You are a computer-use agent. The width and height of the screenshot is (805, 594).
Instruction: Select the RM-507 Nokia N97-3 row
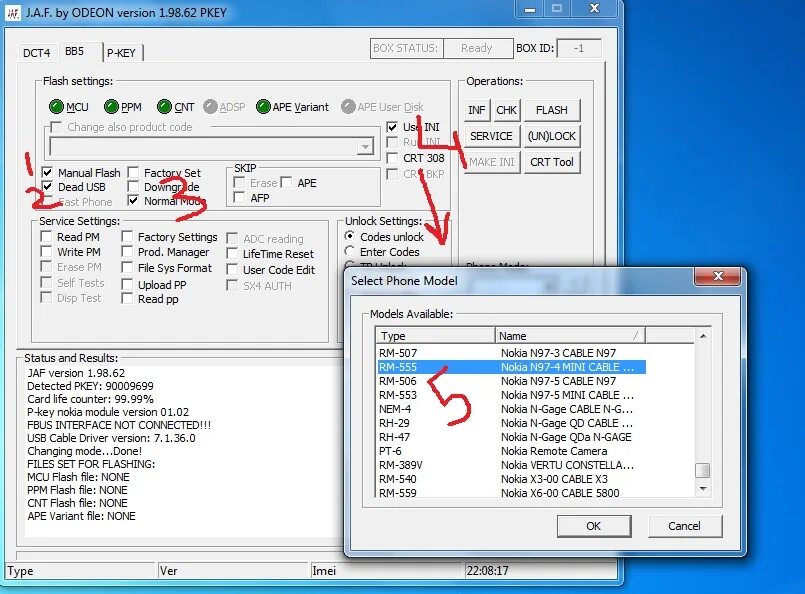pyautogui.click(x=511, y=353)
